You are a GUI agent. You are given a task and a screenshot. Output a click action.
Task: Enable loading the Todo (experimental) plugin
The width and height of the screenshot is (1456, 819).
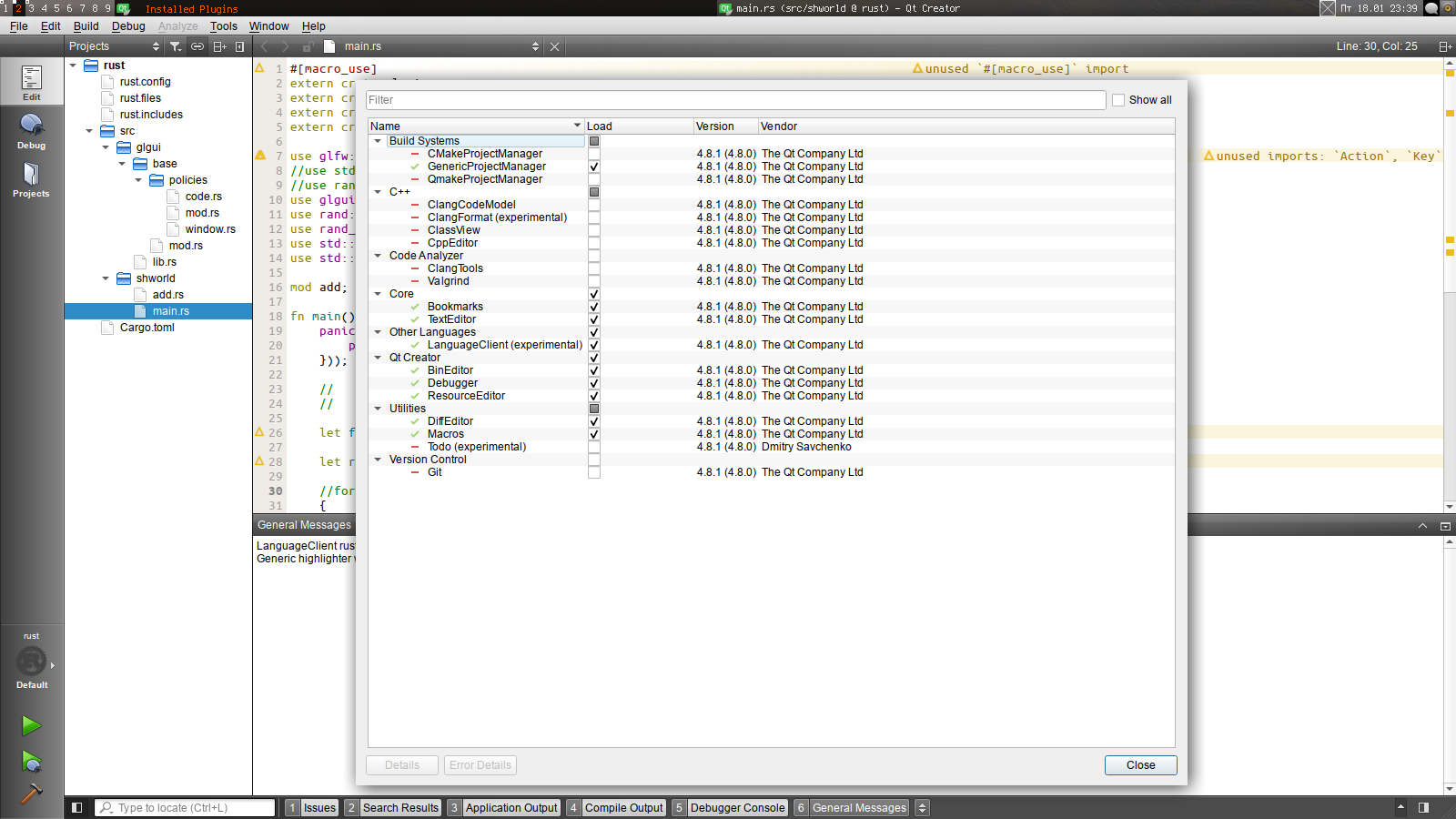coord(594,447)
